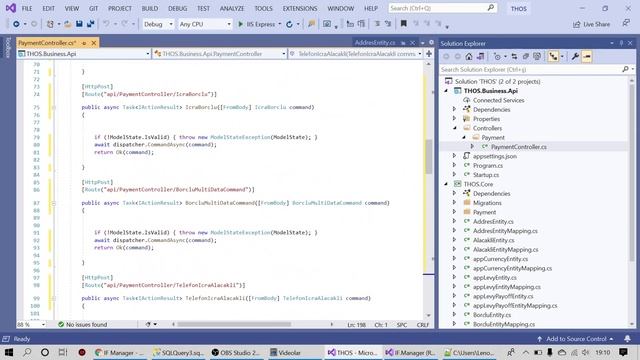This screenshot has width=640, height=360.
Task: Toggle pin on the AddresEntity.cs preview tab
Action: click(x=403, y=42)
